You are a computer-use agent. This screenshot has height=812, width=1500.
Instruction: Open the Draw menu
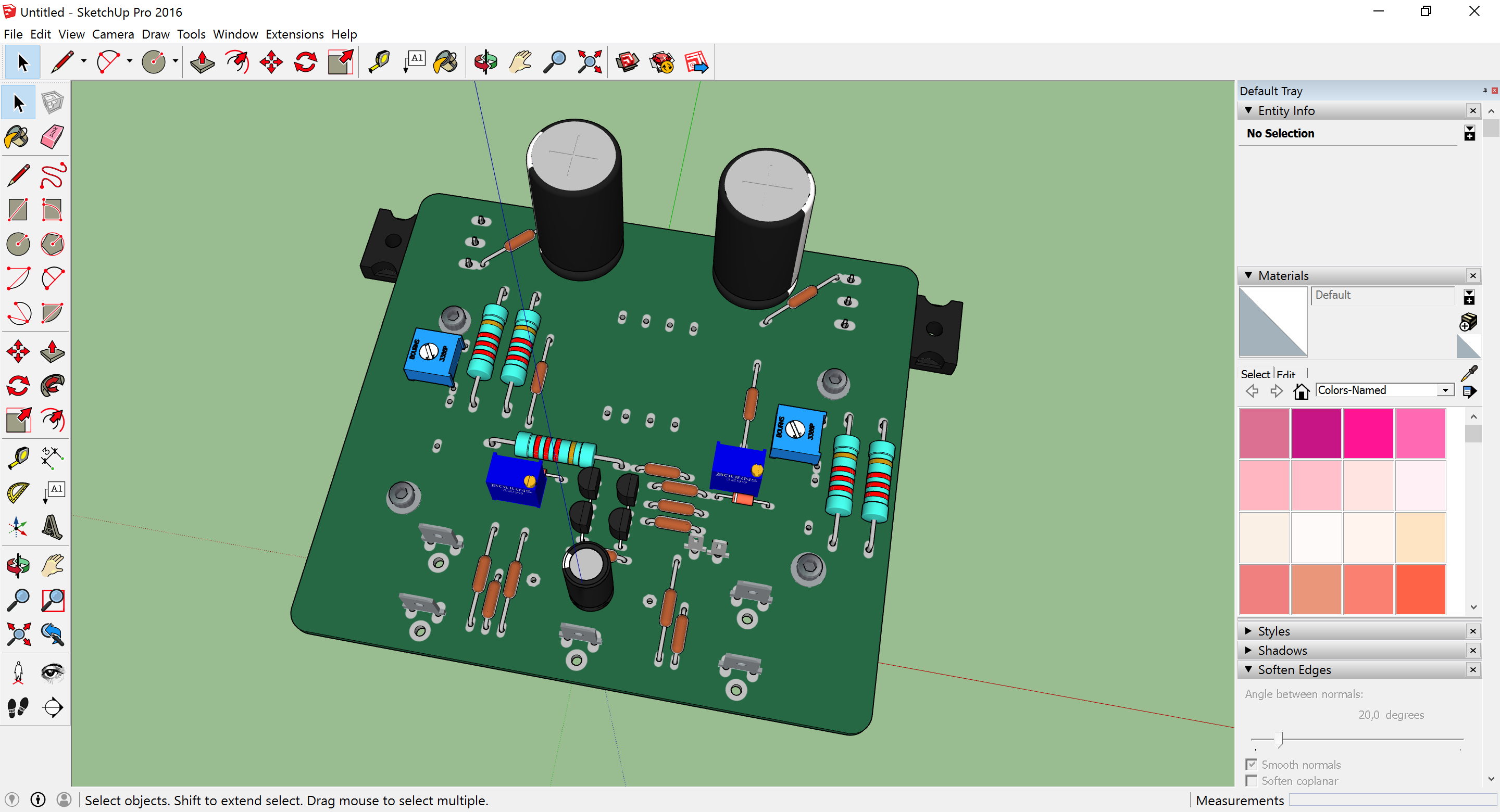click(x=156, y=34)
